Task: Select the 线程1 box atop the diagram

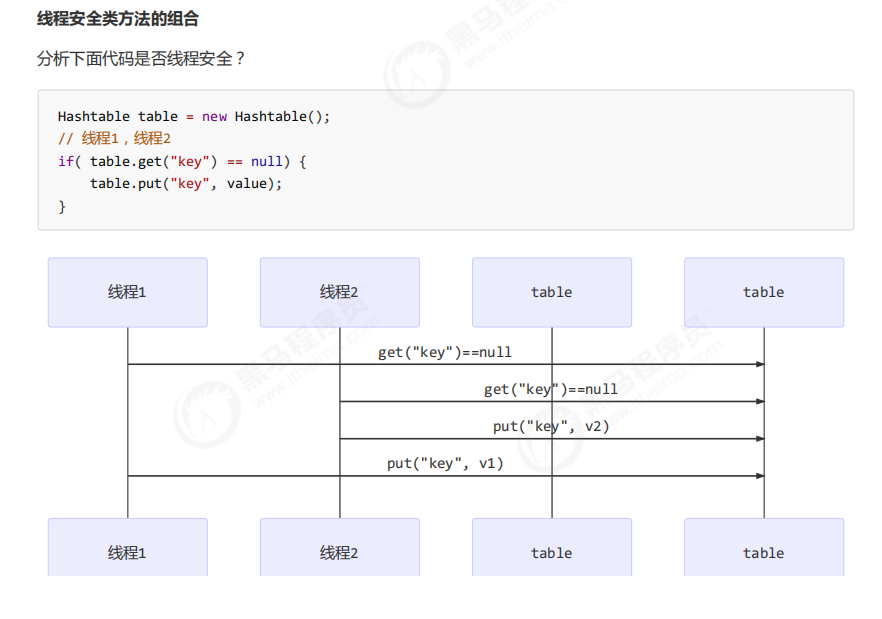Action: point(128,292)
